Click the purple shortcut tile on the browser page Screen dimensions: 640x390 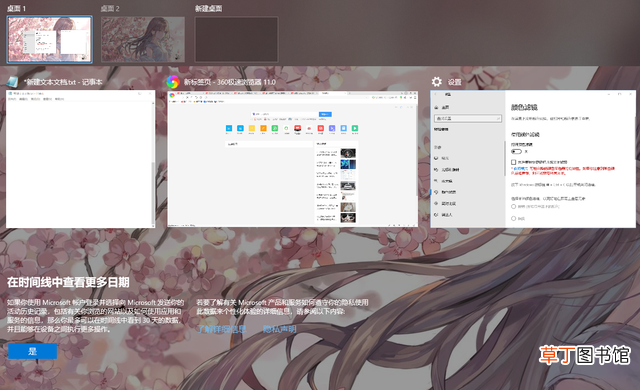(332, 128)
